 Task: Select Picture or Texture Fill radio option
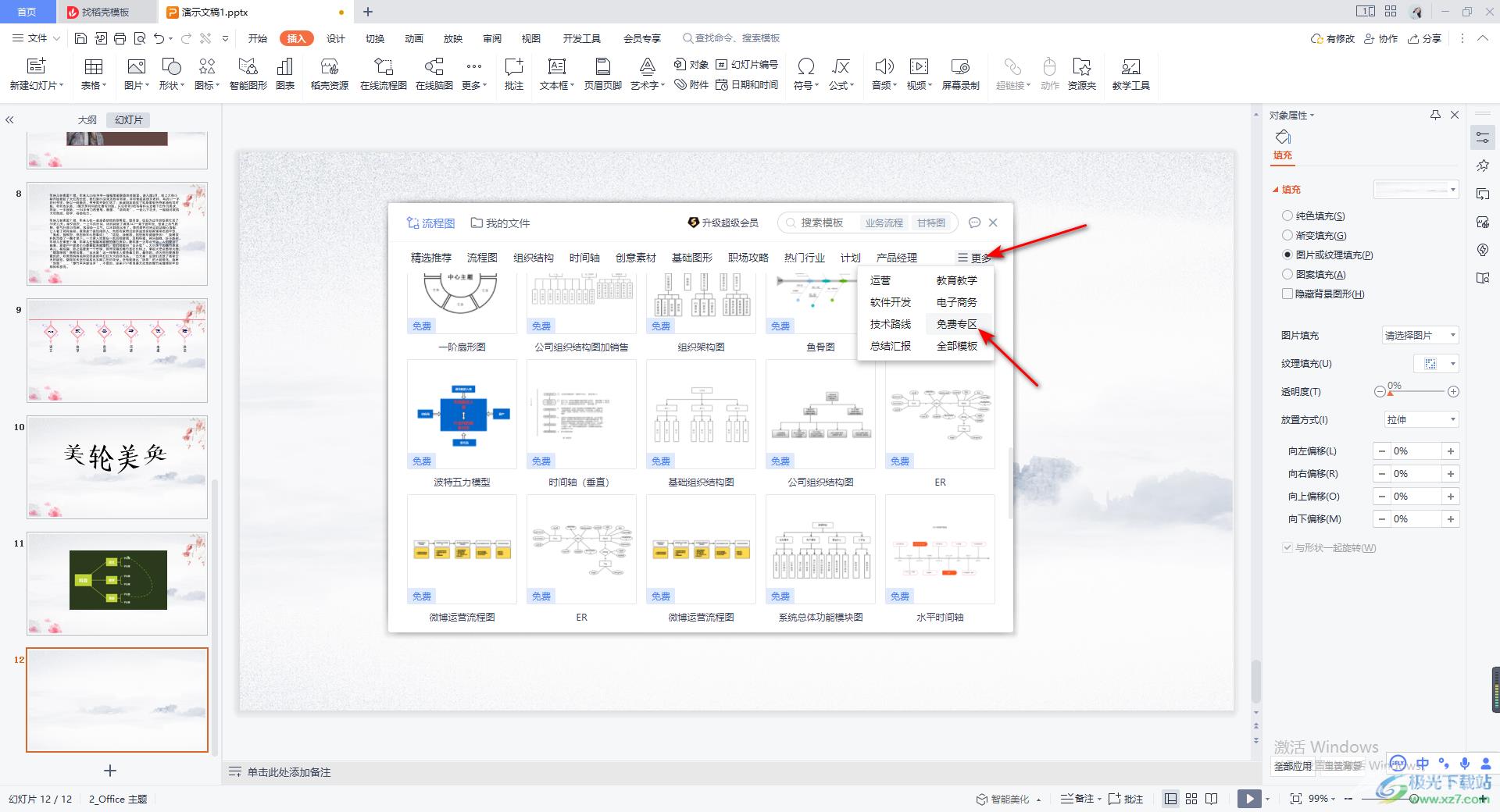[x=1287, y=255]
